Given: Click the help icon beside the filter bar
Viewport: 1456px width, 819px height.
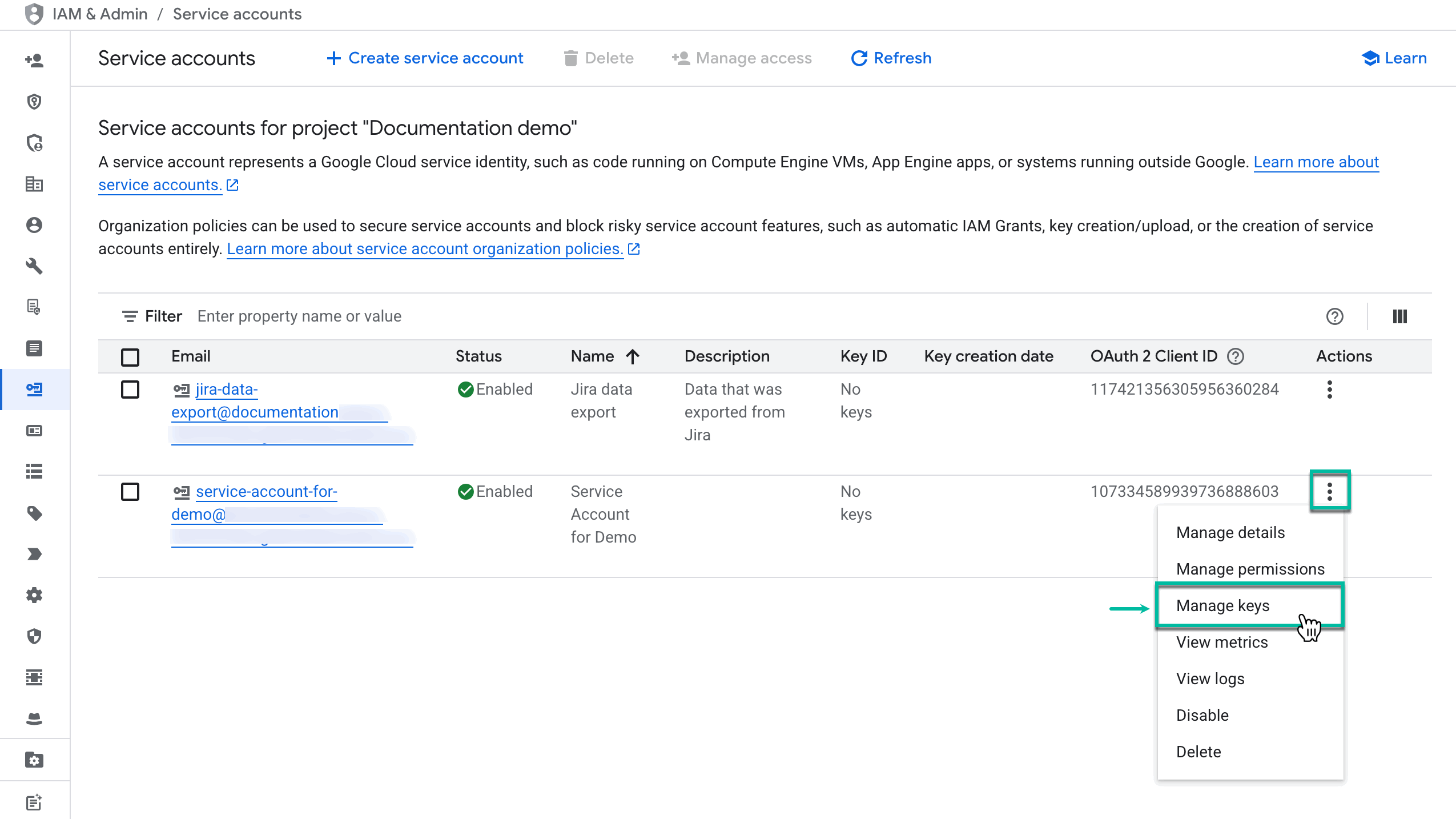Looking at the screenshot, I should point(1334,316).
